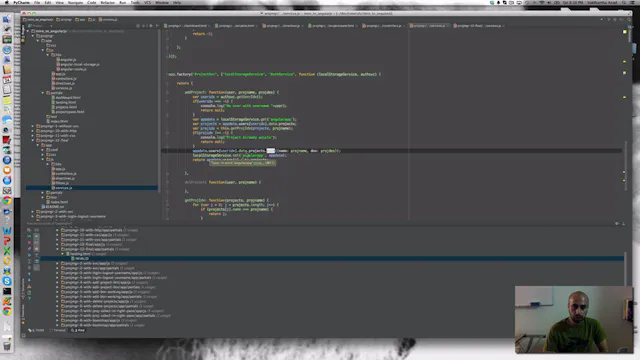Click the project panel settings gear icon
The width and height of the screenshot is (640, 360).
(151, 26)
